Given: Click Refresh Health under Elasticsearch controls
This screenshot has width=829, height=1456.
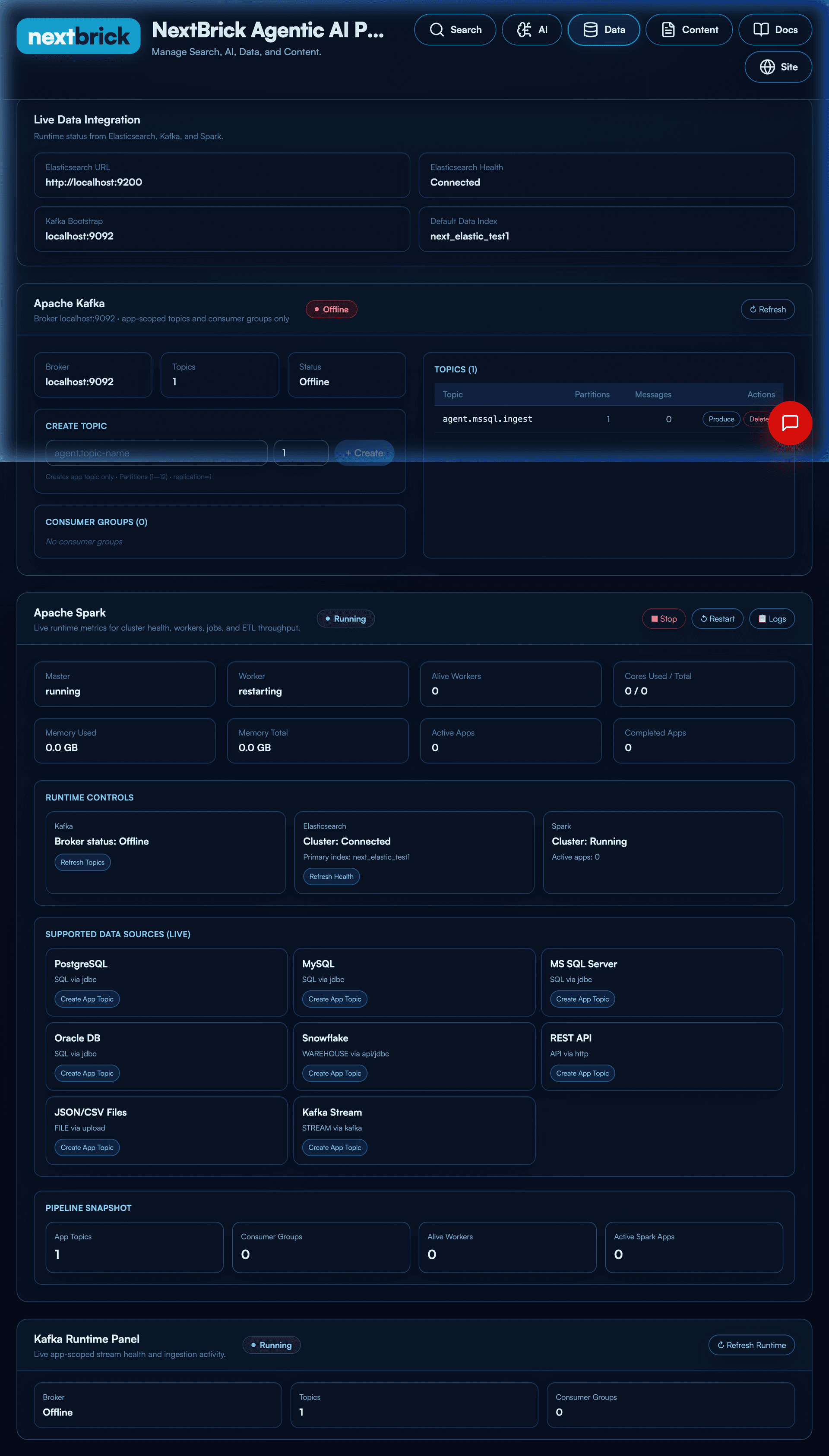Looking at the screenshot, I should tap(331, 877).
